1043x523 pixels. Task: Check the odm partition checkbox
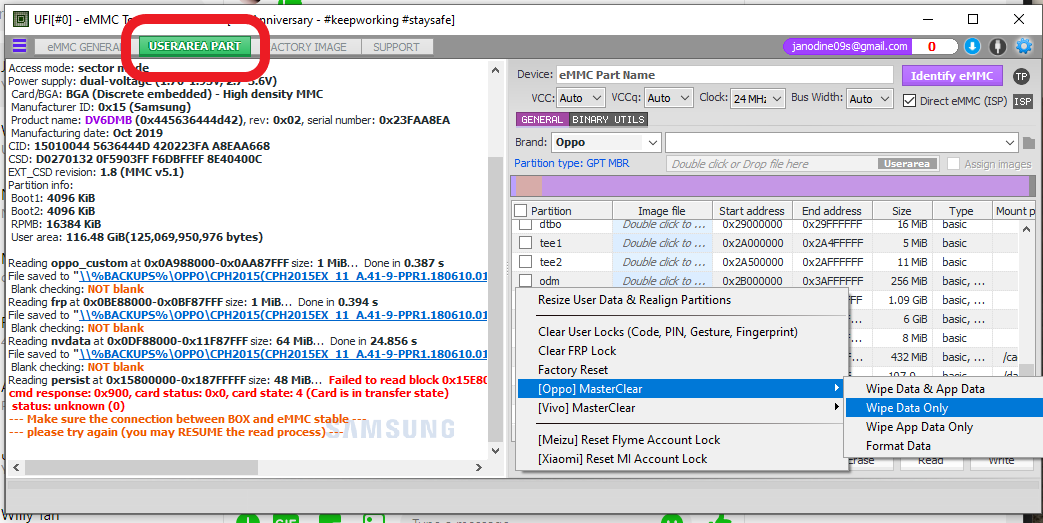tap(525, 280)
